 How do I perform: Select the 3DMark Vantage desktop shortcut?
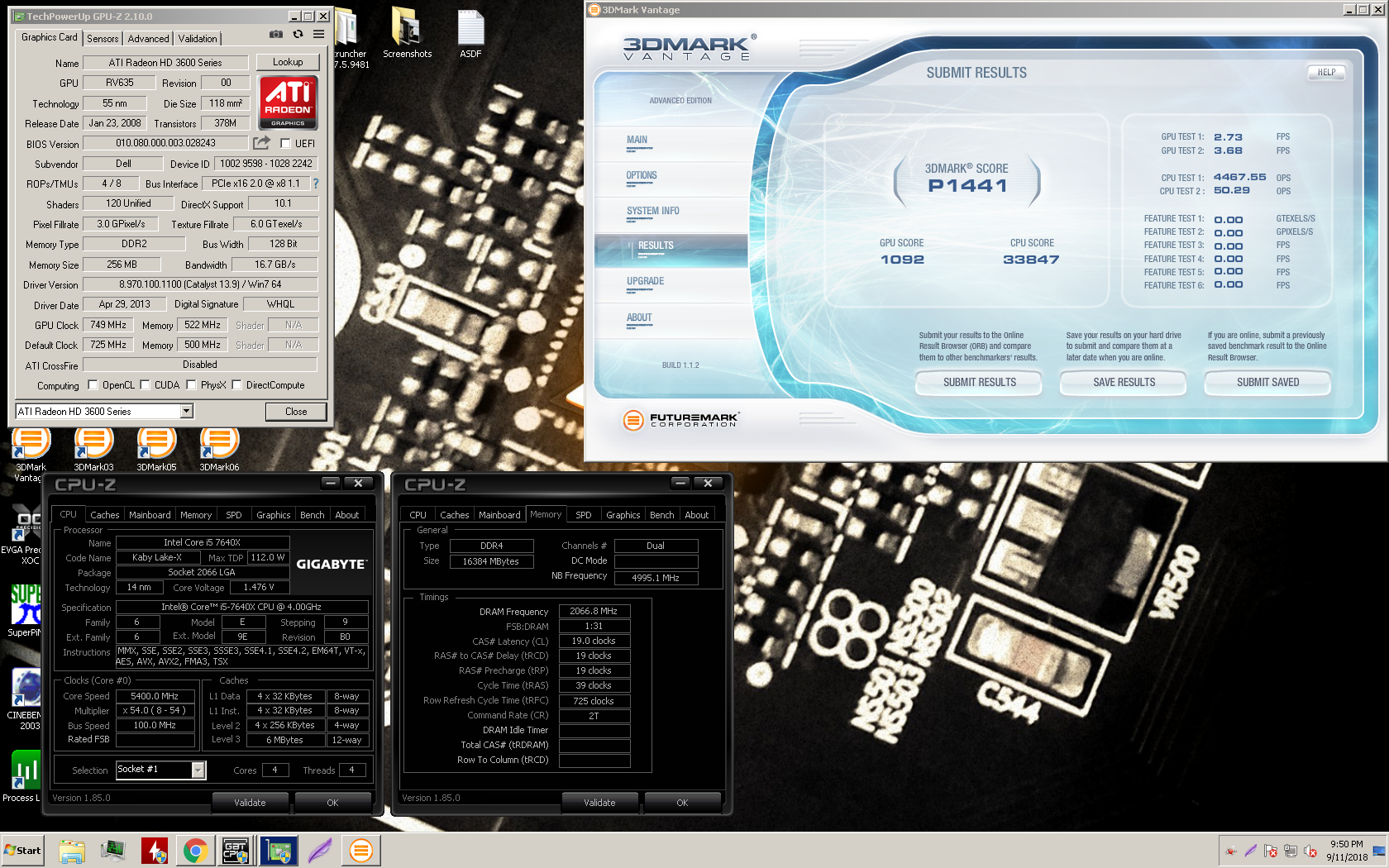click(x=30, y=455)
